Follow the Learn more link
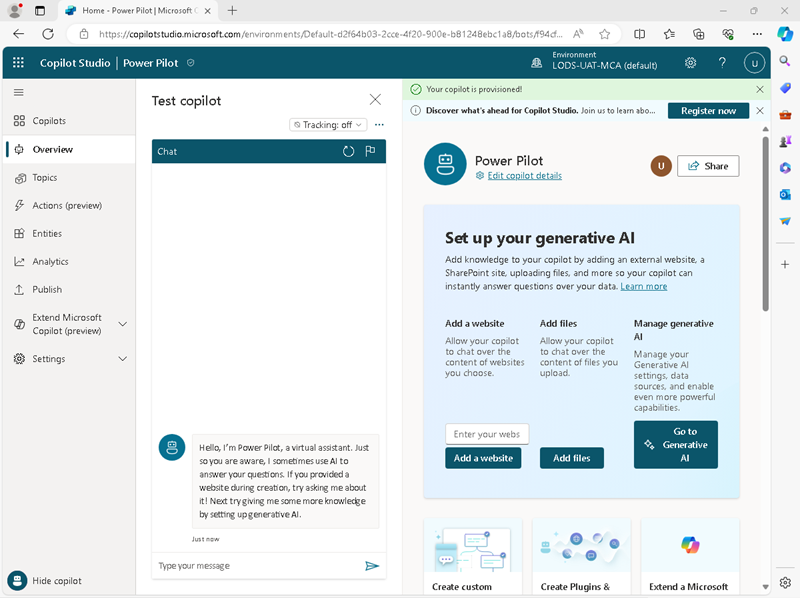The image size is (800, 598). (x=643, y=286)
